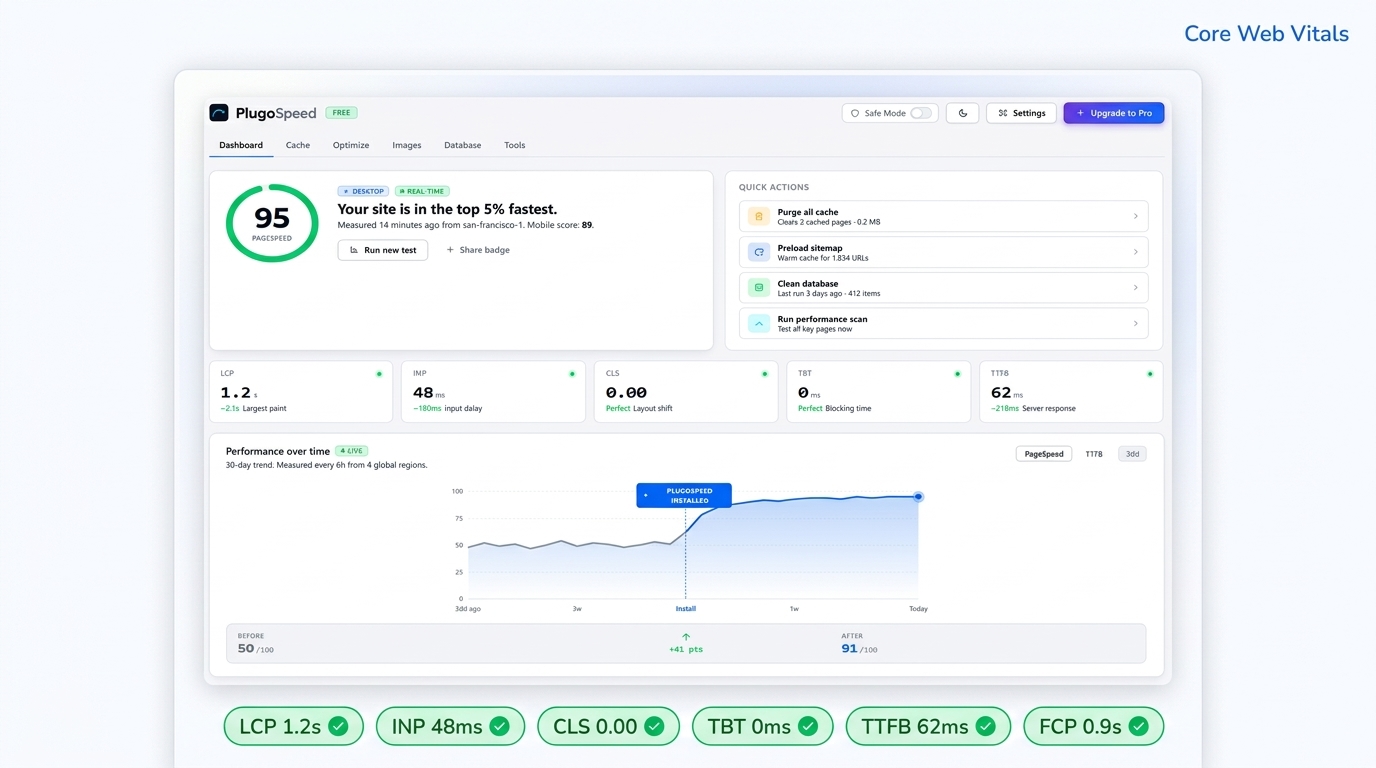Select the 30-day range toggle on the chart
The height and width of the screenshot is (768, 1376).
click(x=1132, y=454)
